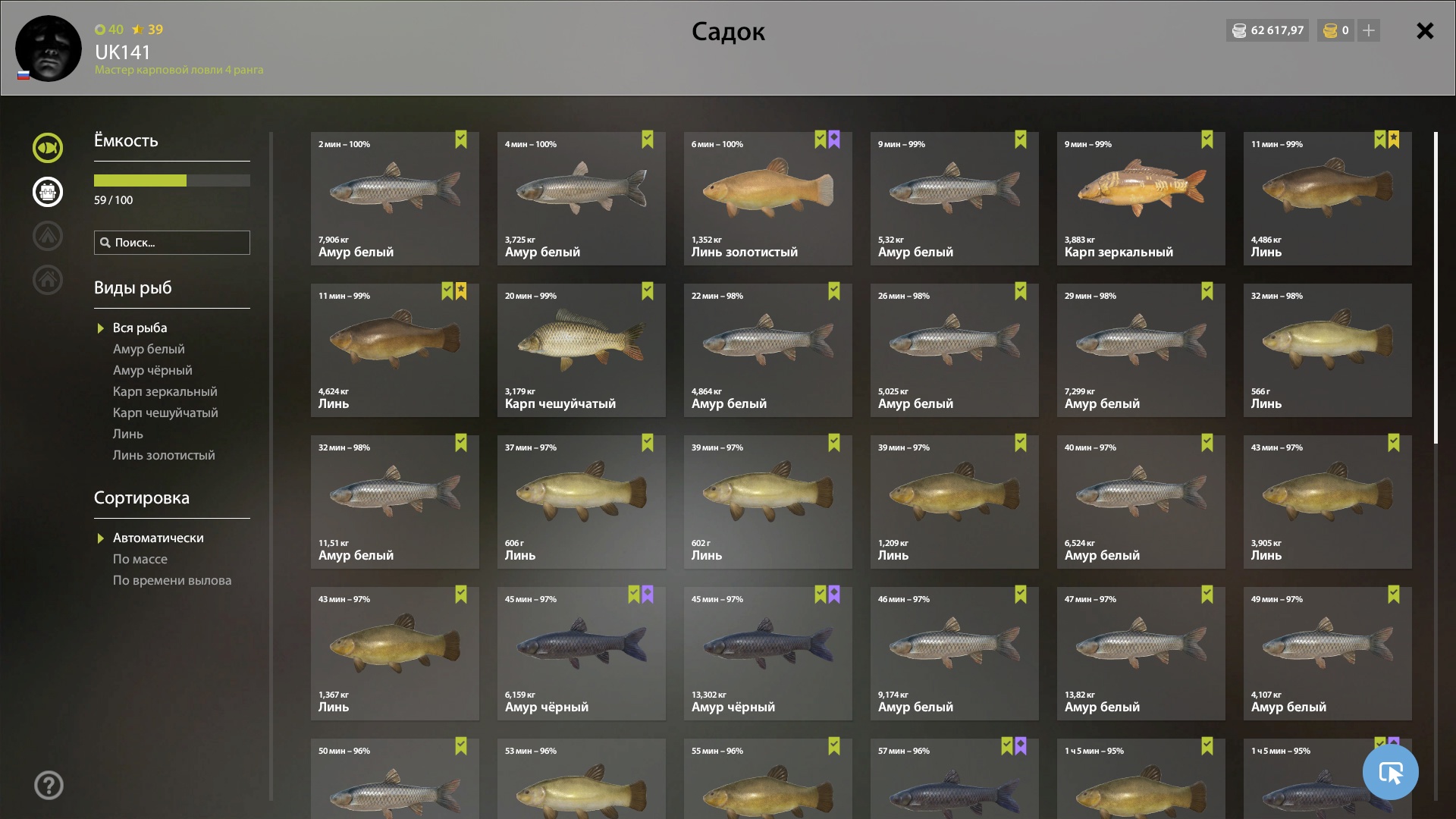Image resolution: width=1456 pixels, height=819 pixels.
Task: Open the UK141 player avatar
Action: click(49, 49)
